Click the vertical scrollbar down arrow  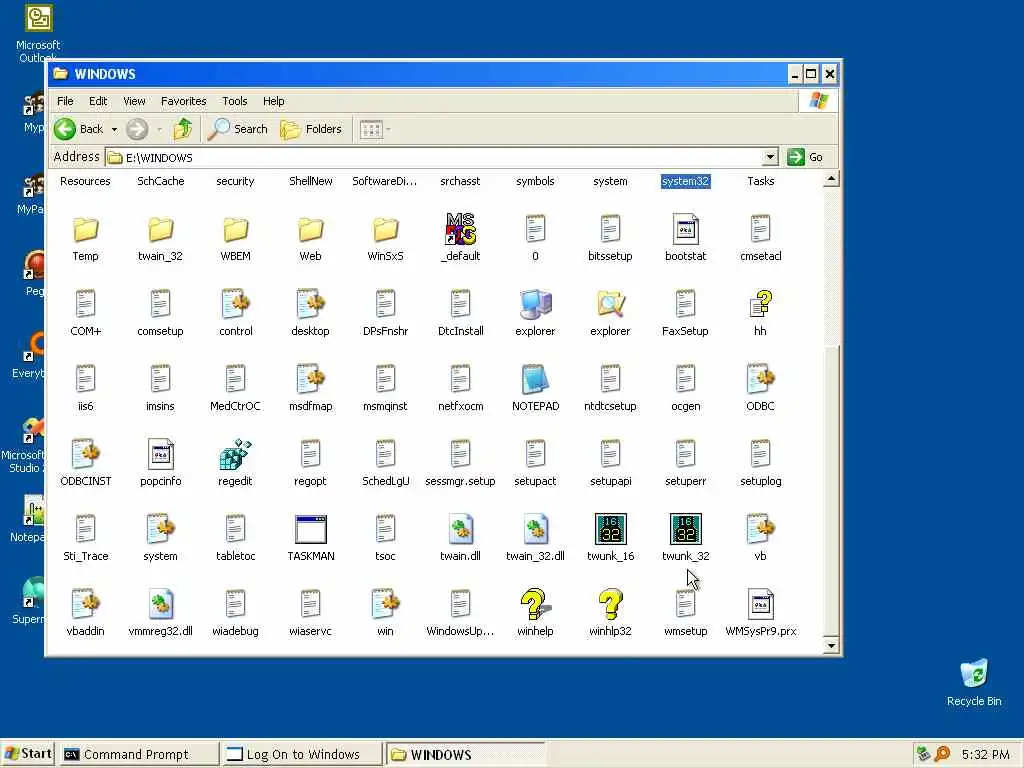(x=831, y=646)
